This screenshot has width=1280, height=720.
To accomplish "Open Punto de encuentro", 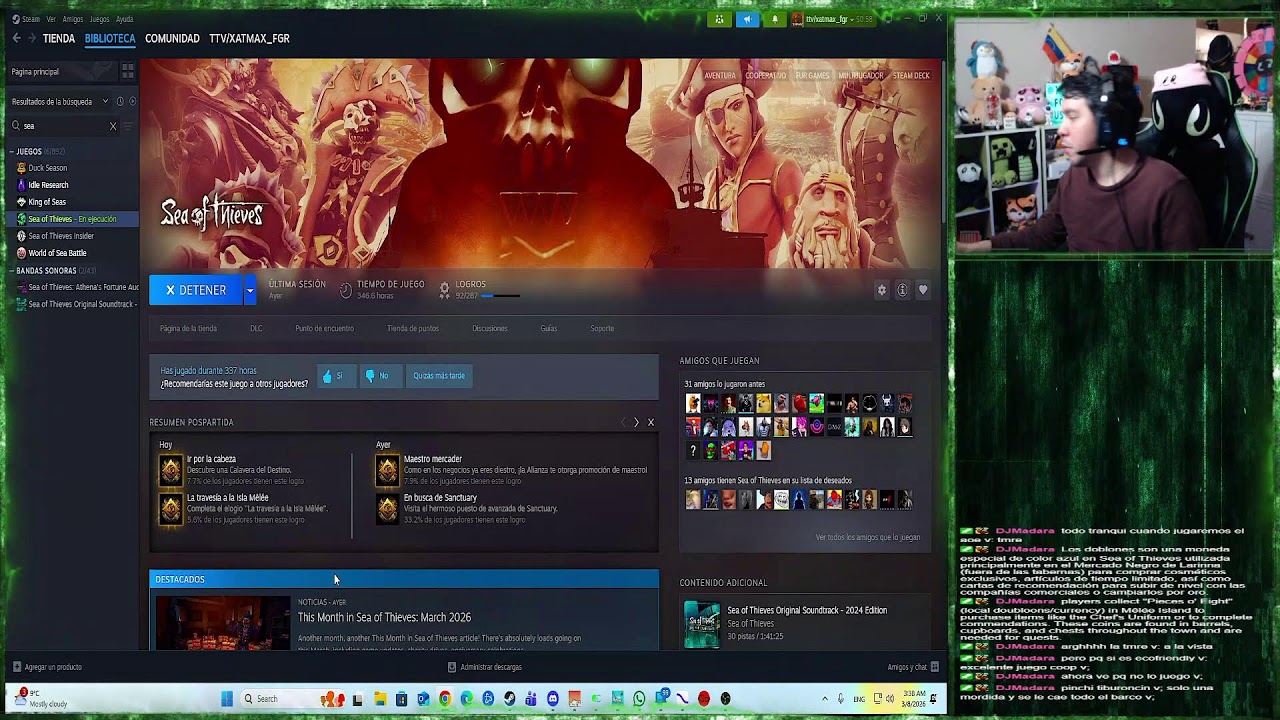I will [x=324, y=328].
